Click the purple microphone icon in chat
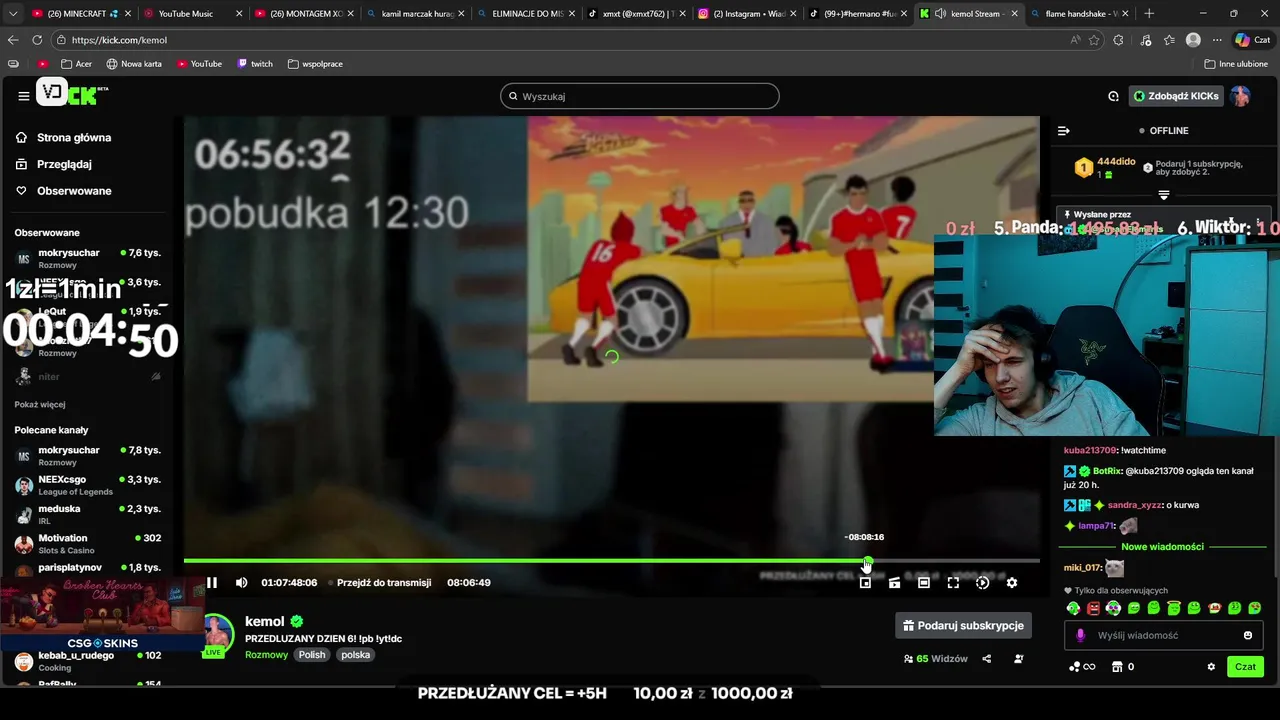 1080,636
